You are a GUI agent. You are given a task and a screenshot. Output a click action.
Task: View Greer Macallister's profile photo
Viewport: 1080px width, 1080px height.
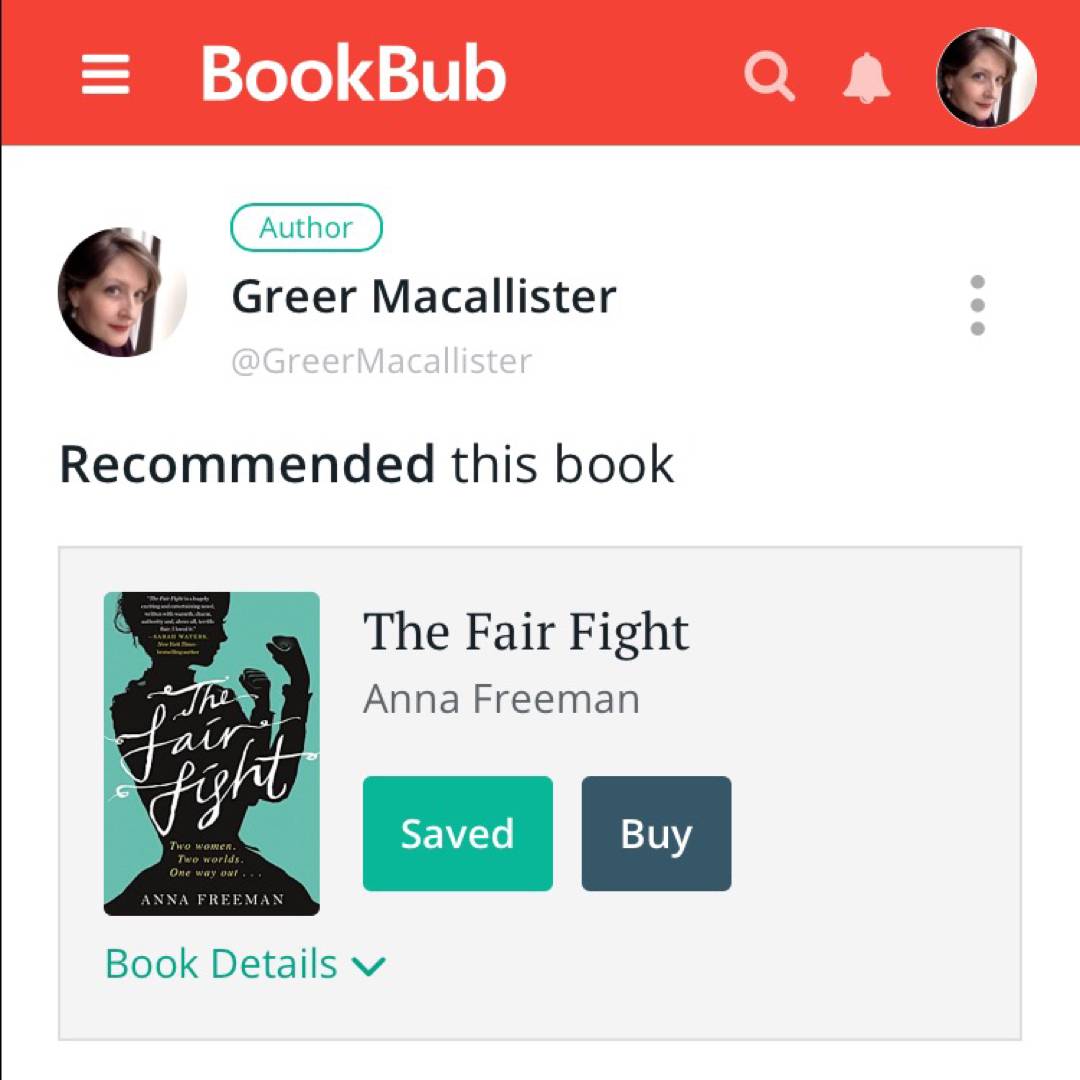click(122, 292)
